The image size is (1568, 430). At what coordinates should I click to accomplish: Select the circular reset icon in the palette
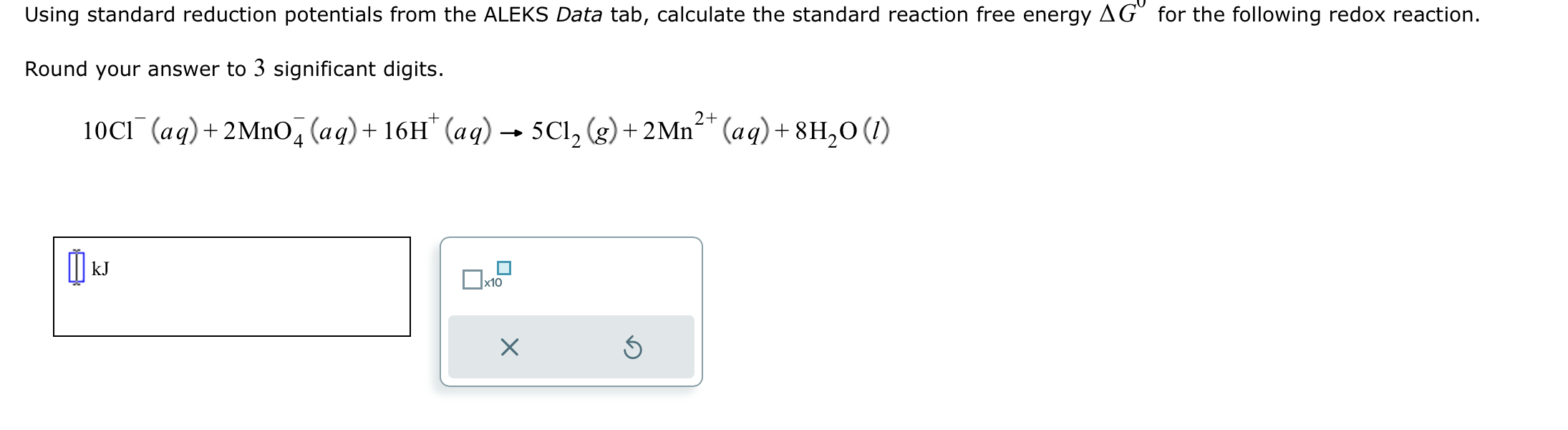pos(633,347)
